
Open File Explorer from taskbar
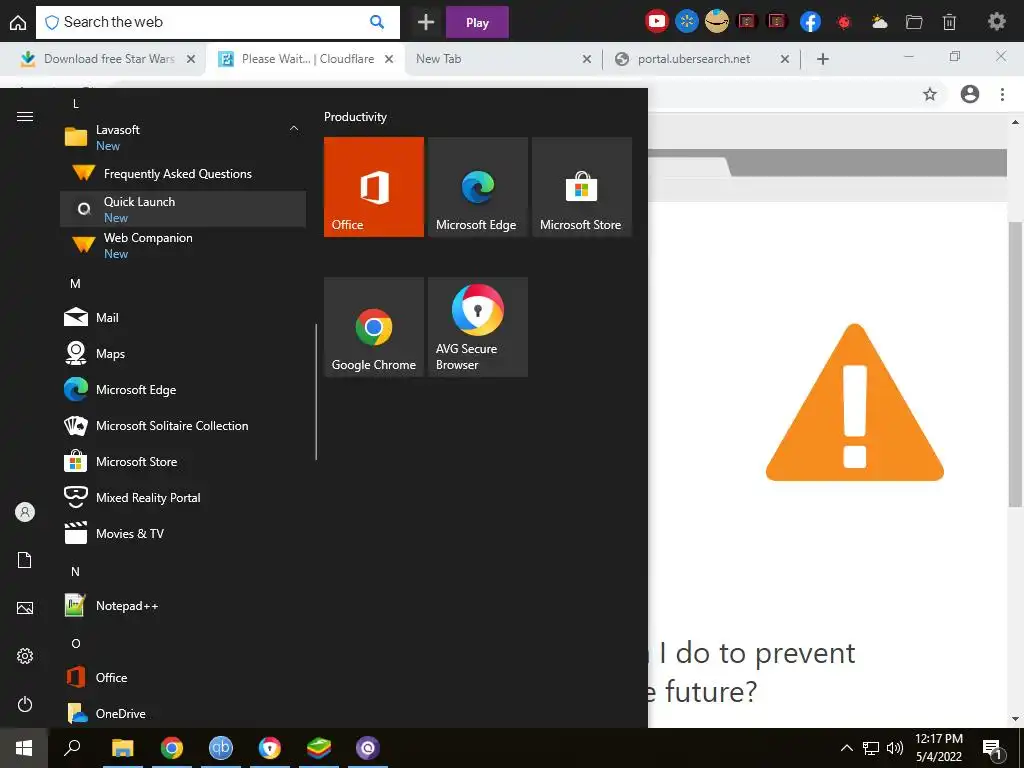[122, 748]
